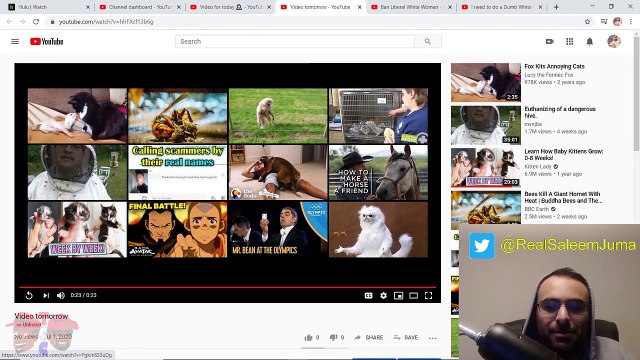Switch to Video for today tab
Image resolution: width=640 pixels, height=360 pixels.
tap(230, 7)
